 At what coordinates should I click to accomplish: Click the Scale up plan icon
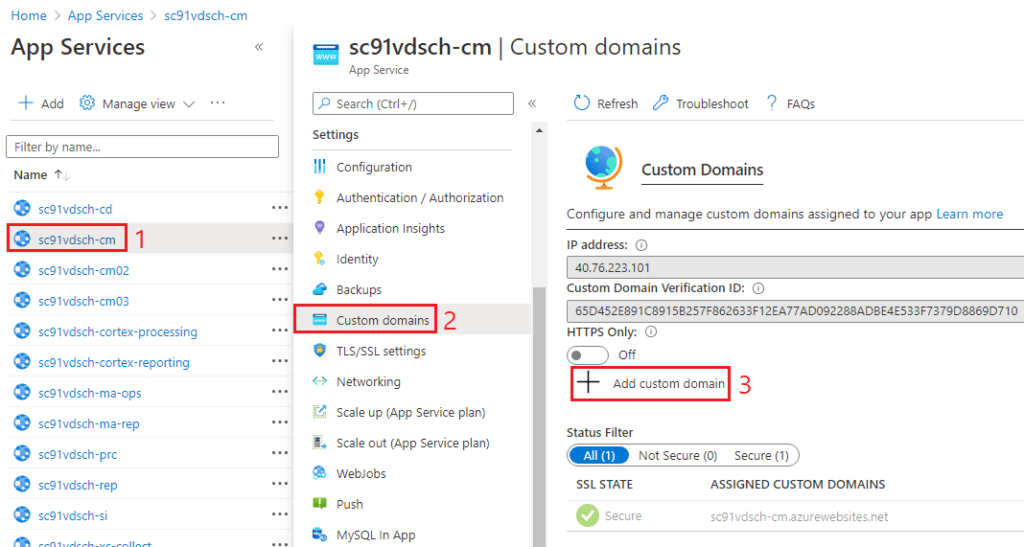[319, 412]
